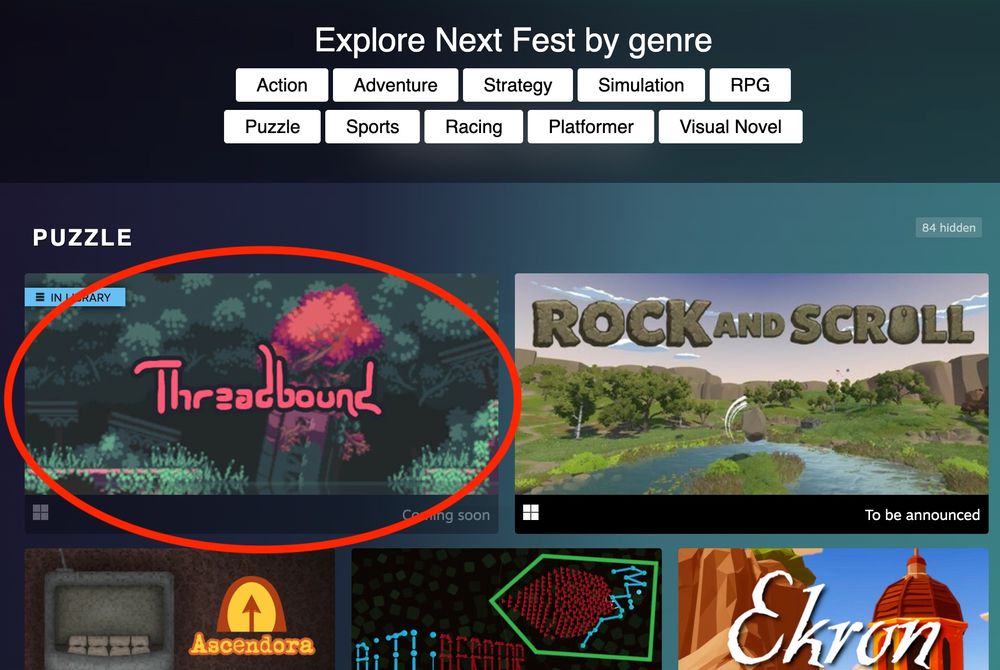Open the Ascendora game thumbnail
Image resolution: width=1000 pixels, height=670 pixels.
(x=180, y=609)
